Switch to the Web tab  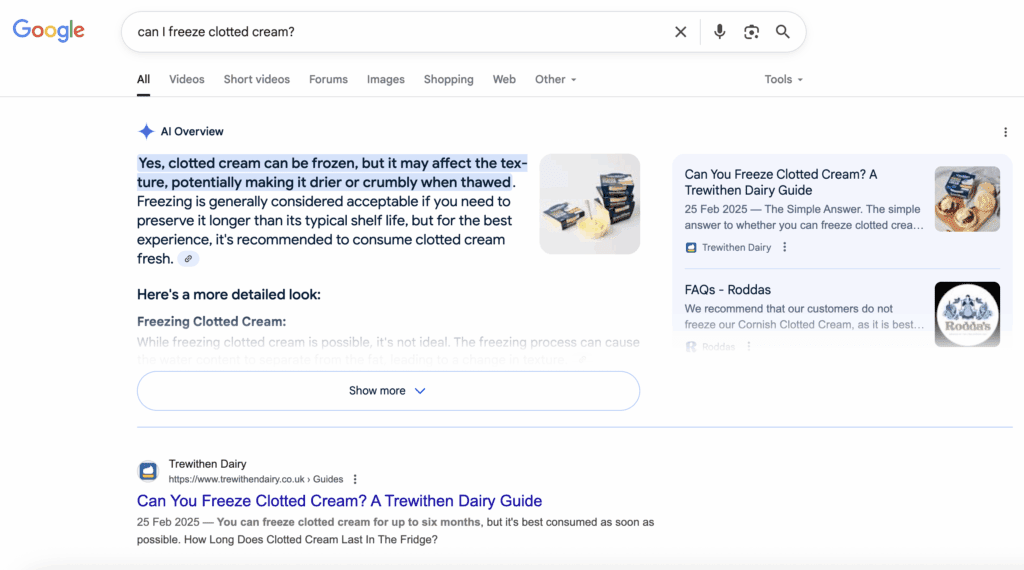pyautogui.click(x=504, y=80)
